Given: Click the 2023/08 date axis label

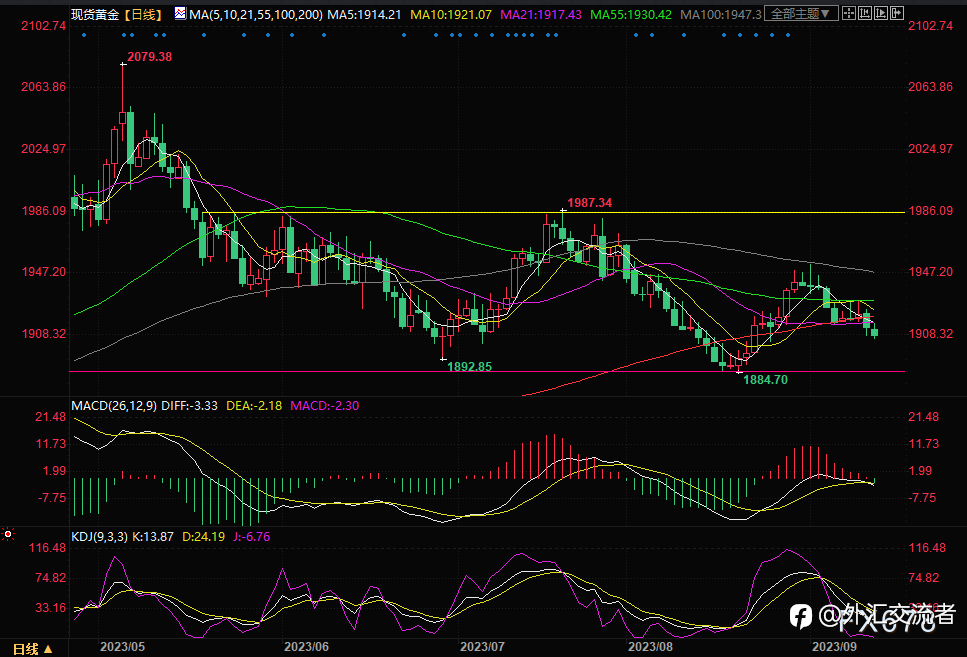Looking at the screenshot, I should coord(650,647).
